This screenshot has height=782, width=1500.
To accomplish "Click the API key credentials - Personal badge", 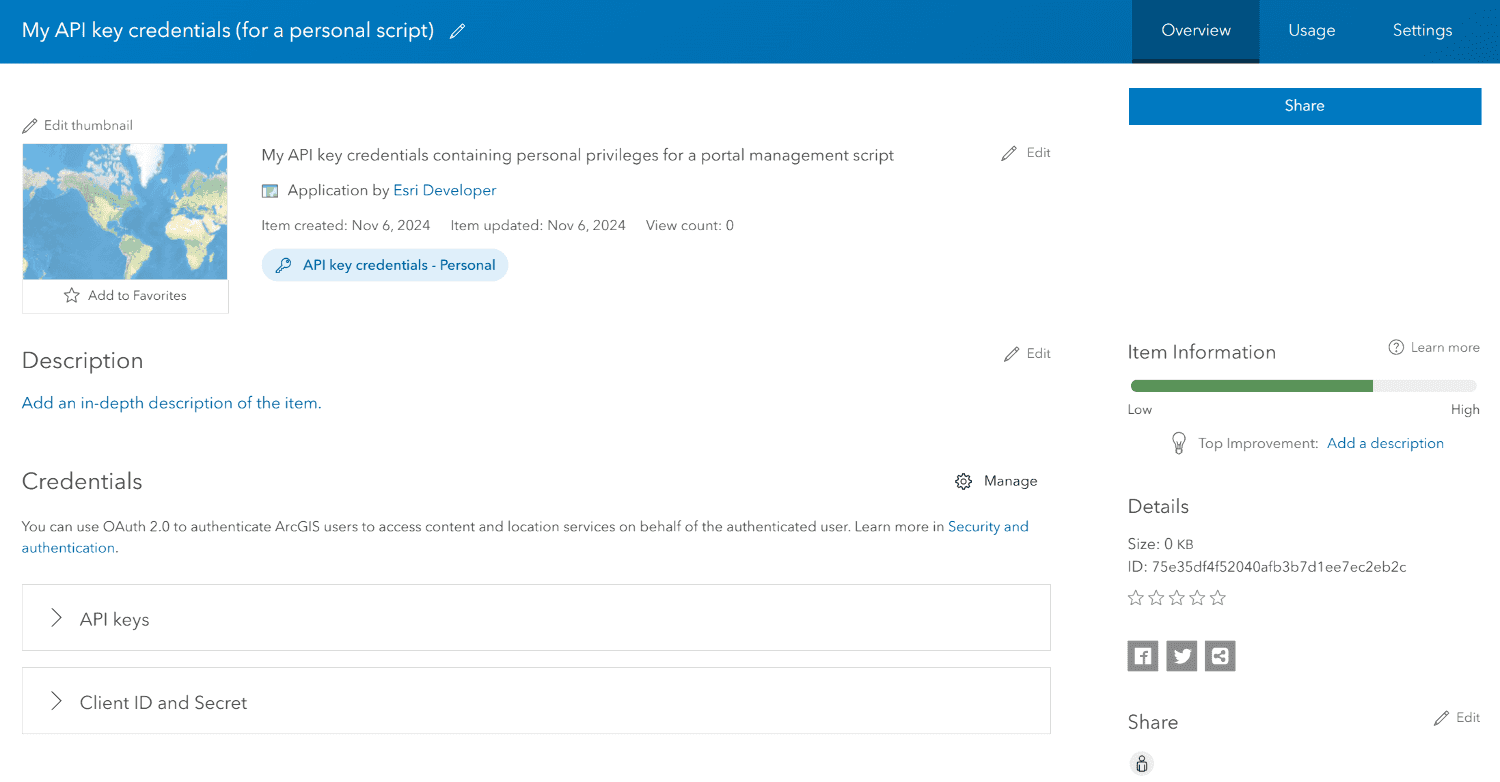I will [x=384, y=264].
